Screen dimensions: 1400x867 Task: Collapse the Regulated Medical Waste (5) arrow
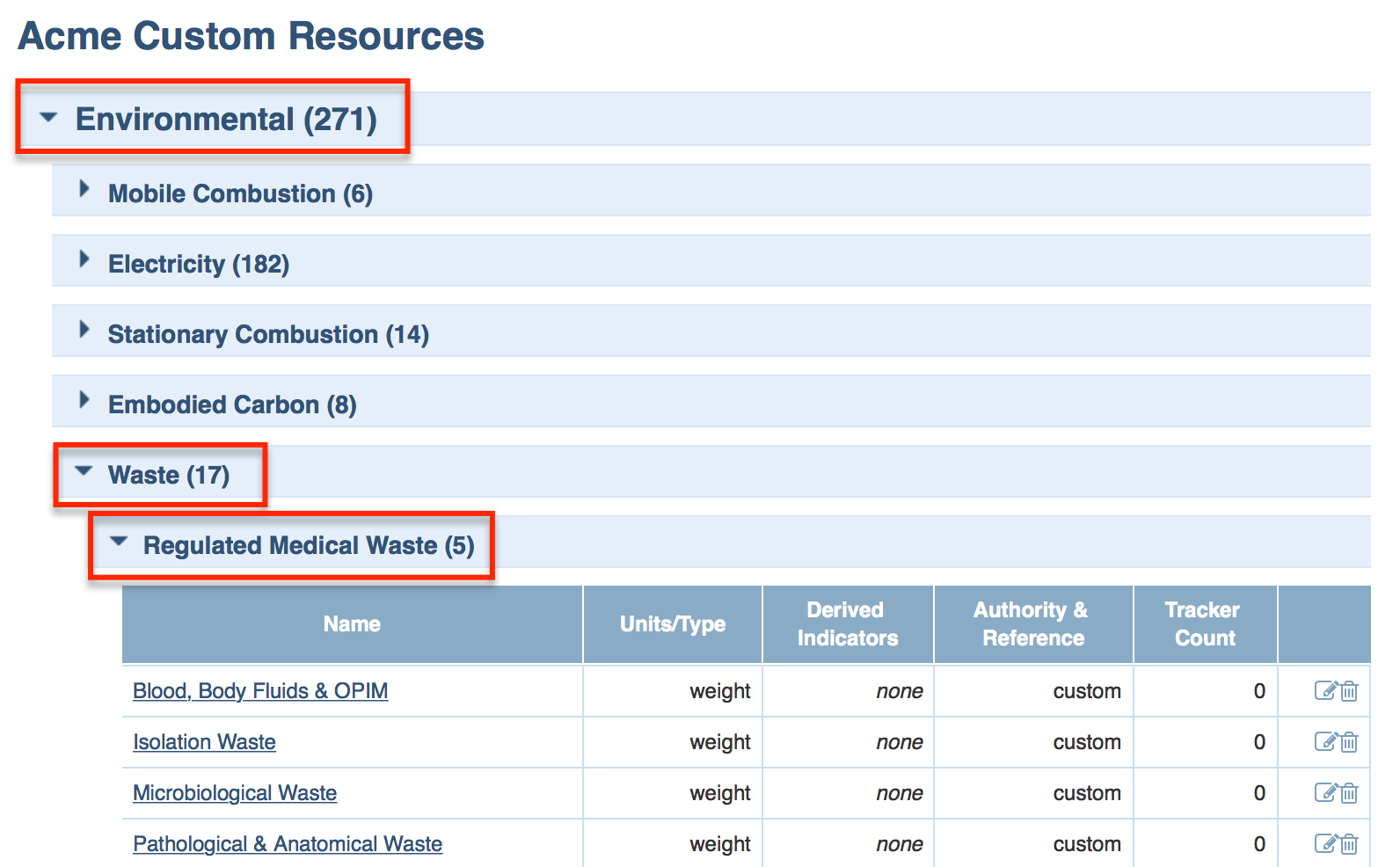point(119,542)
